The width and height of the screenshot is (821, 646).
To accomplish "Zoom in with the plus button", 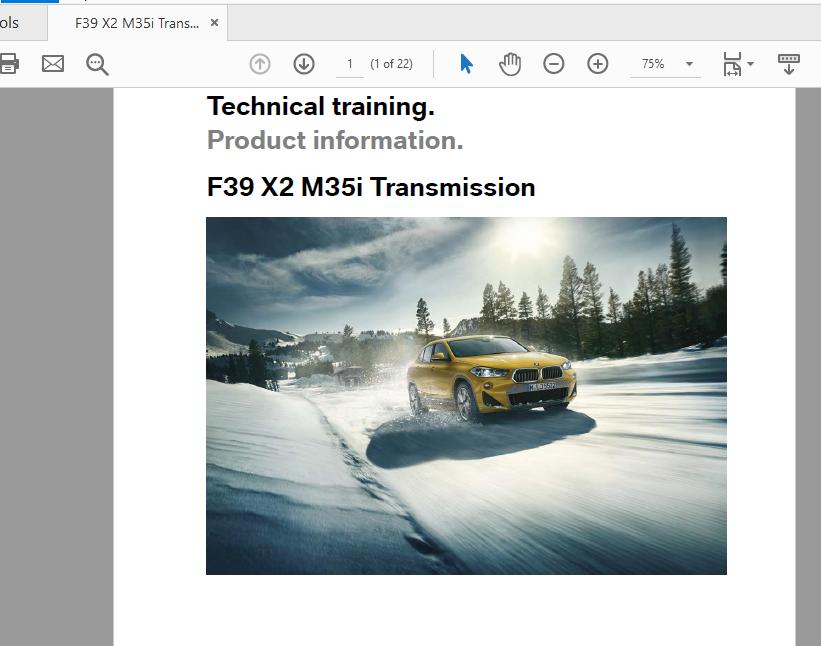I will tap(597, 64).
